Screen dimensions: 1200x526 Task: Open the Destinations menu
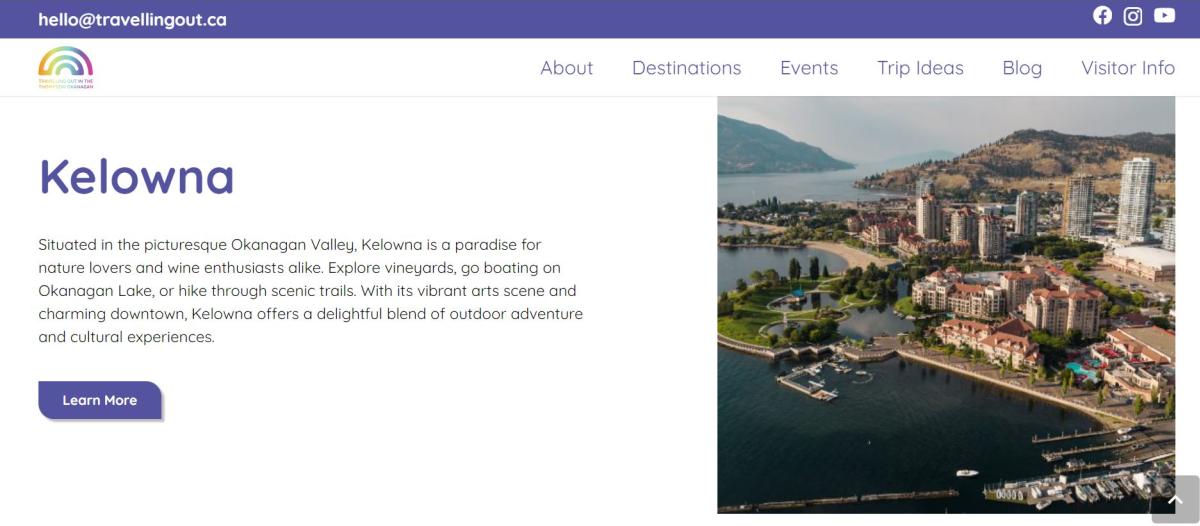tap(686, 68)
